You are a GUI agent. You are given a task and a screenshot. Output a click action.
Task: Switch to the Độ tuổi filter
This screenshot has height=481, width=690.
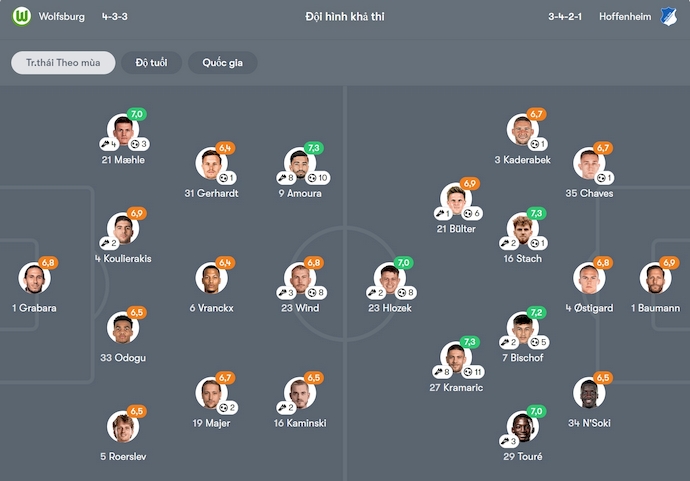(151, 63)
